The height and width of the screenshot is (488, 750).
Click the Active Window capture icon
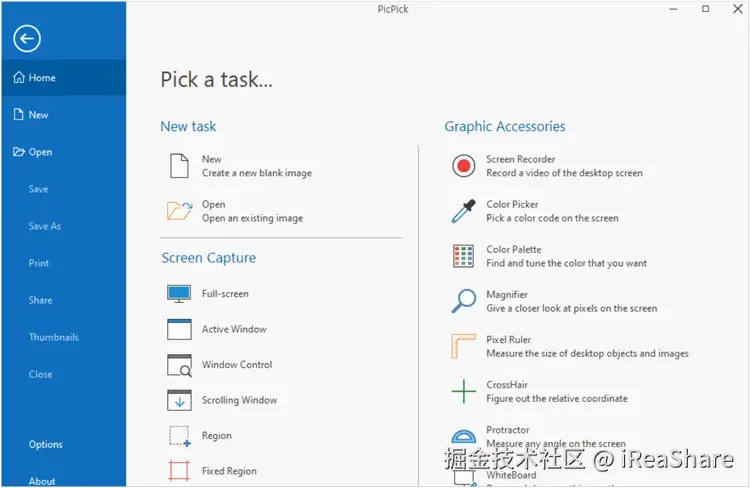click(179, 329)
